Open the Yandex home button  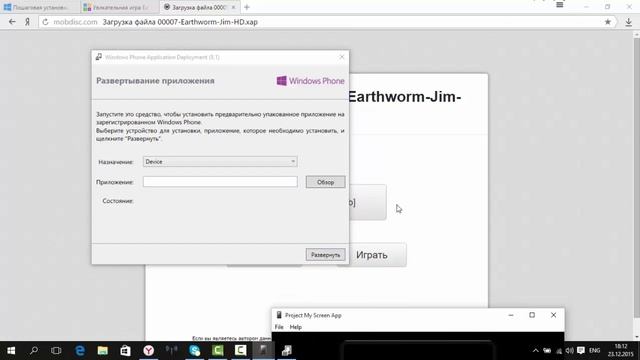[27, 22]
